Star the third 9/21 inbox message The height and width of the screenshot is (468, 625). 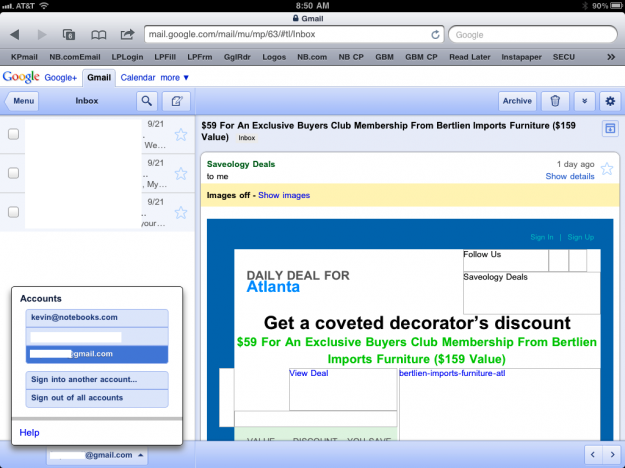[x=181, y=212]
